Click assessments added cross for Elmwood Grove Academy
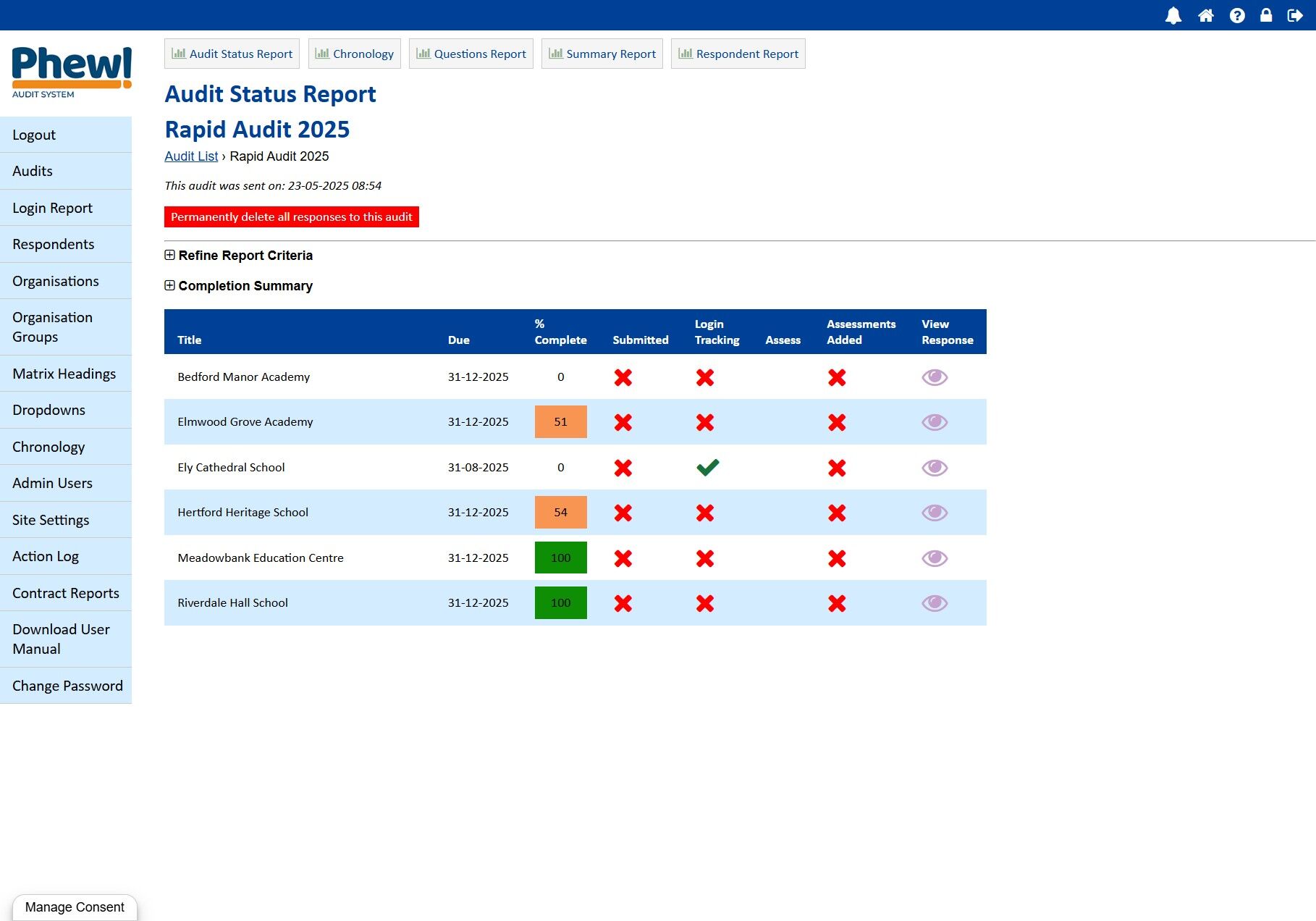The image size is (1316, 921). click(837, 422)
